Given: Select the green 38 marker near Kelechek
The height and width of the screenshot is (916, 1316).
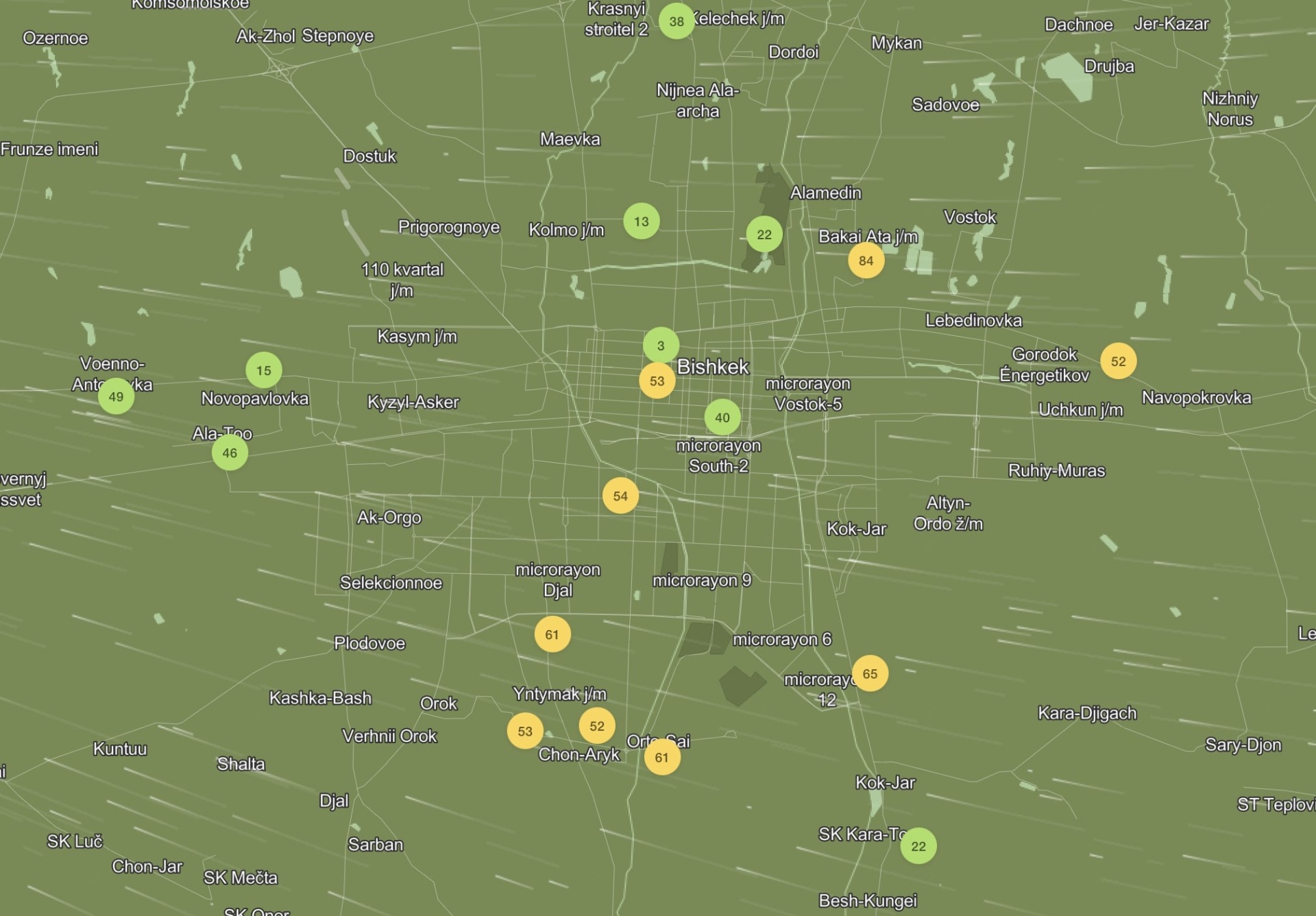Looking at the screenshot, I should (x=677, y=21).
